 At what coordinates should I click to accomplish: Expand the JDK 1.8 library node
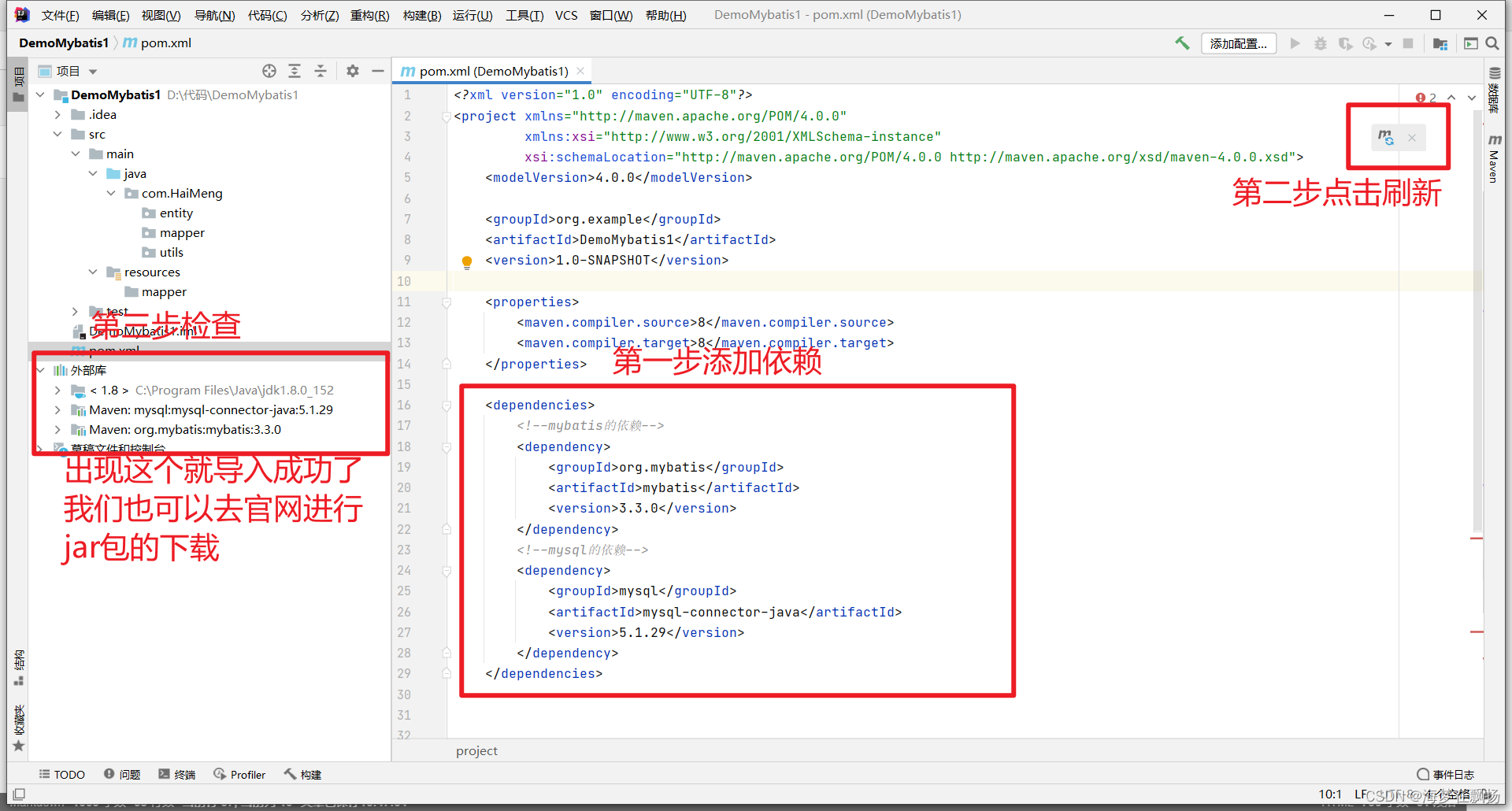click(x=57, y=390)
